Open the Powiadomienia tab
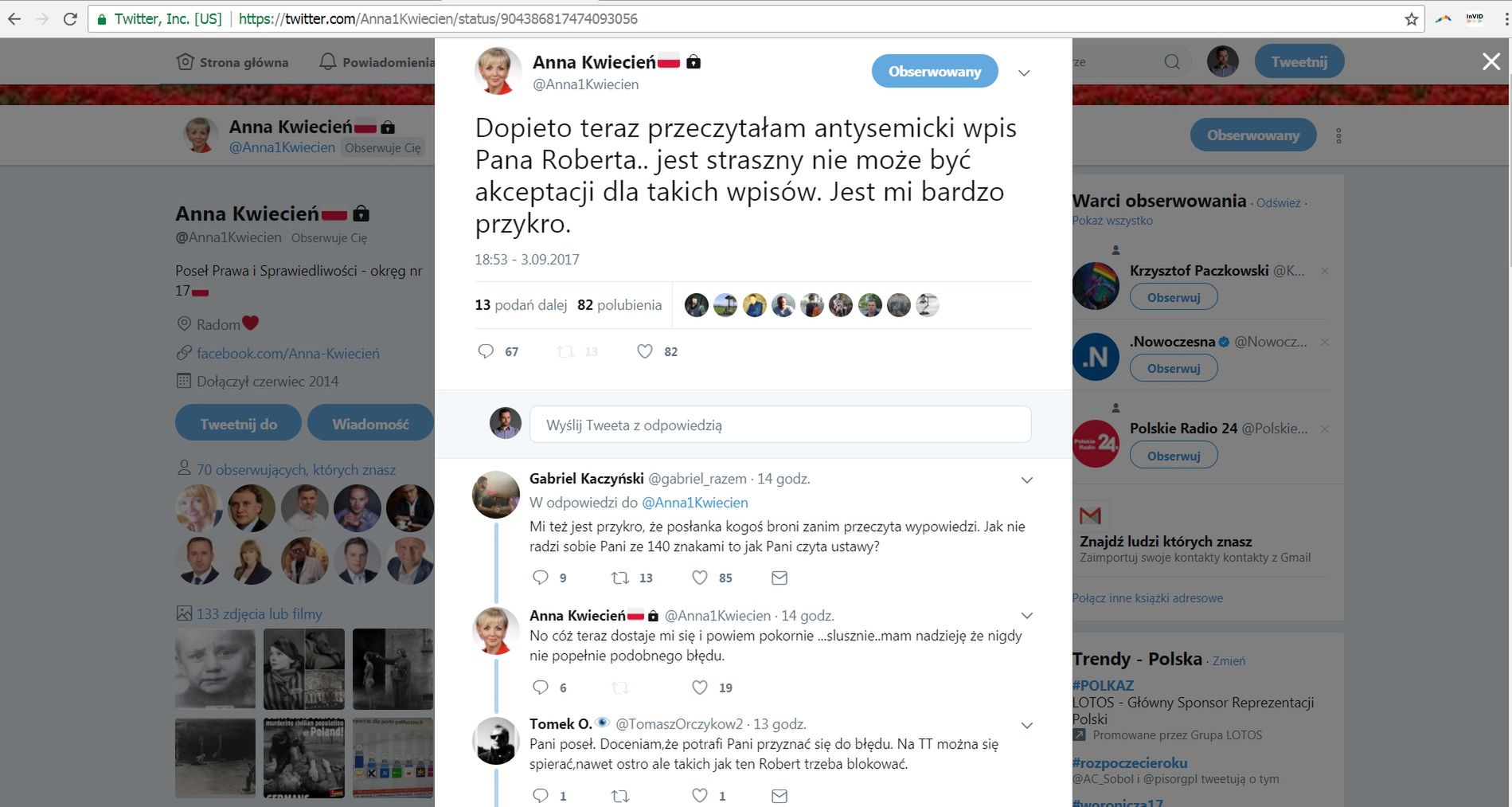This screenshot has width=1512, height=807. point(377,62)
